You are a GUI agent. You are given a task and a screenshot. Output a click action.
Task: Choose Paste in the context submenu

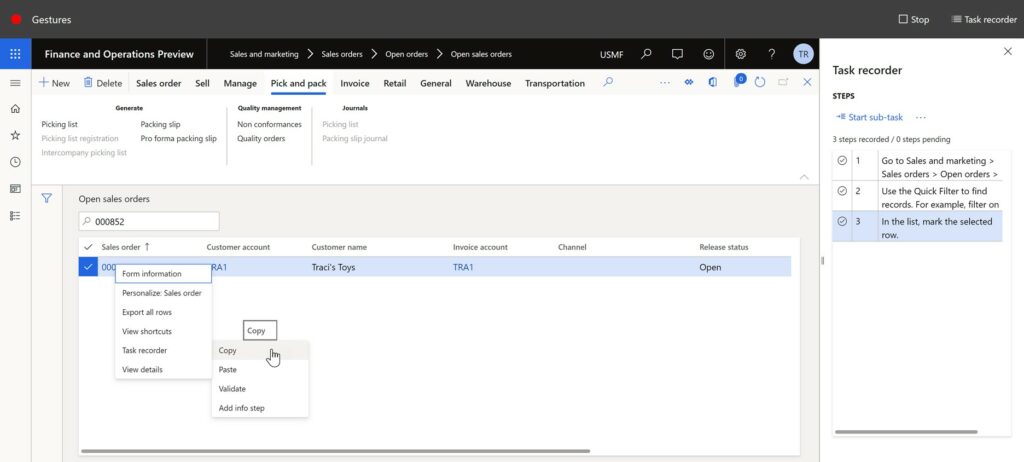[260, 369]
